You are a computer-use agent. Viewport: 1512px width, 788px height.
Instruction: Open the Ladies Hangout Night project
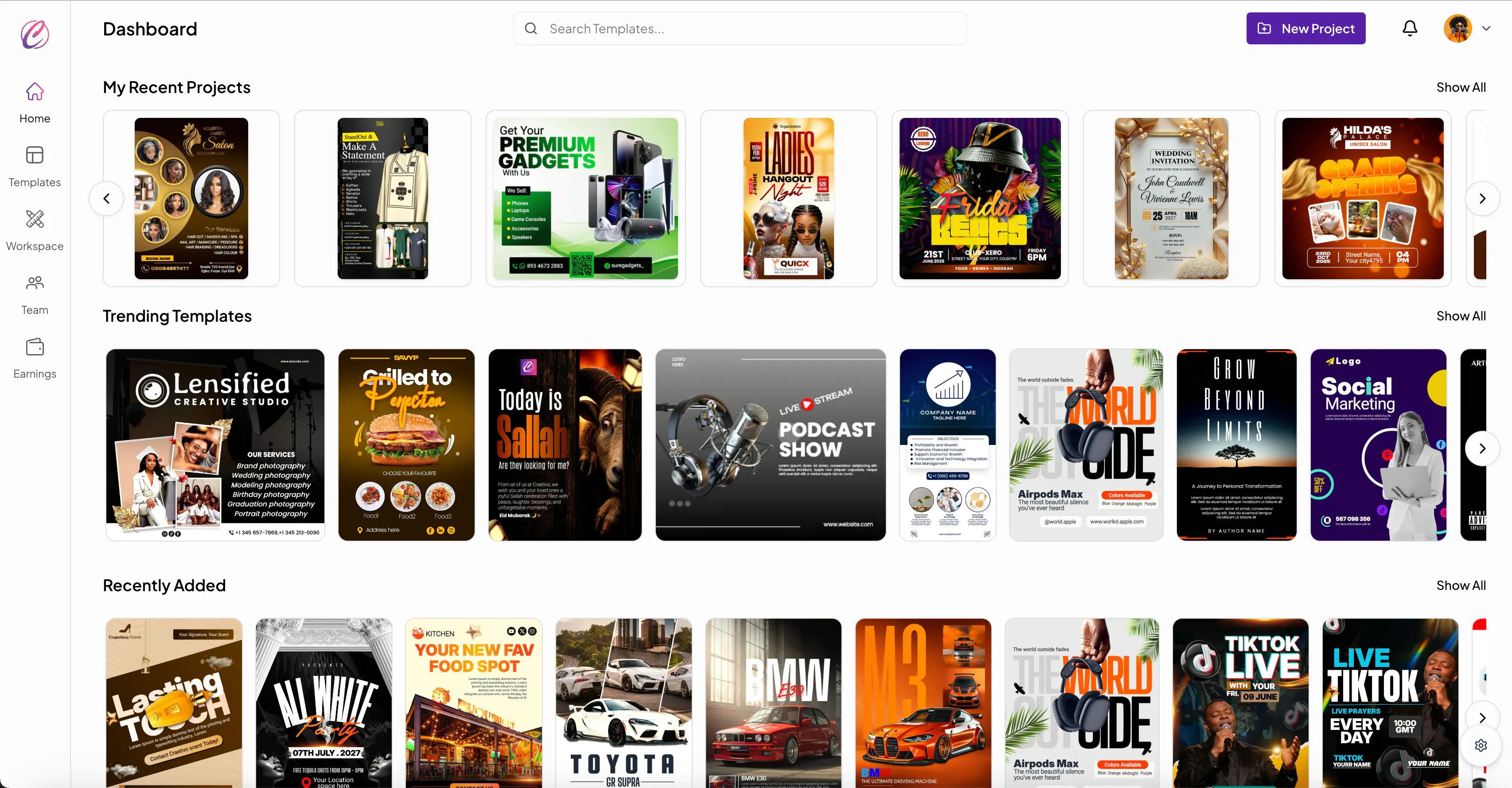tap(788, 199)
